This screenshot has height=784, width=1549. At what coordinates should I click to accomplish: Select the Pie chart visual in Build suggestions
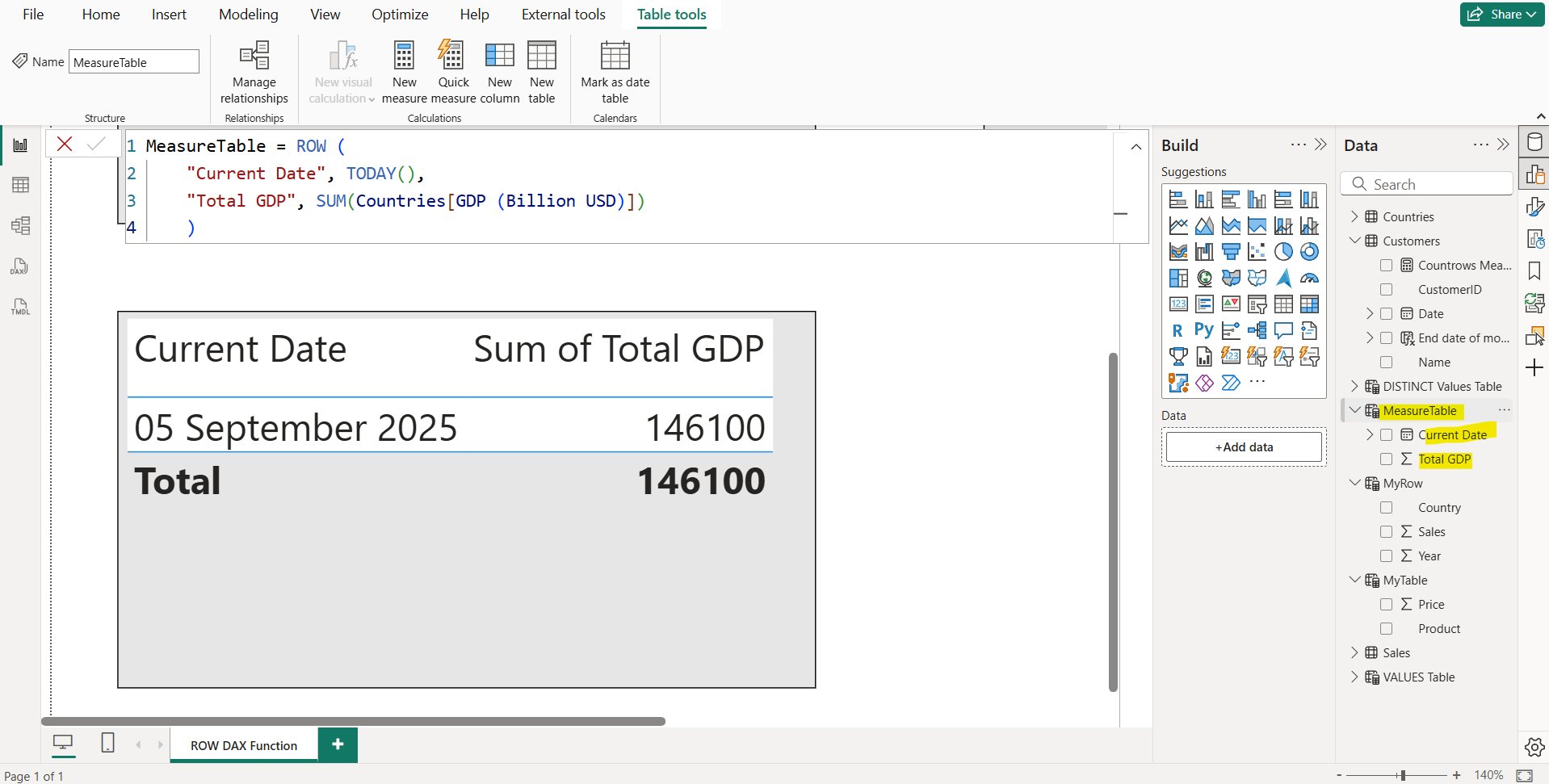click(x=1285, y=252)
